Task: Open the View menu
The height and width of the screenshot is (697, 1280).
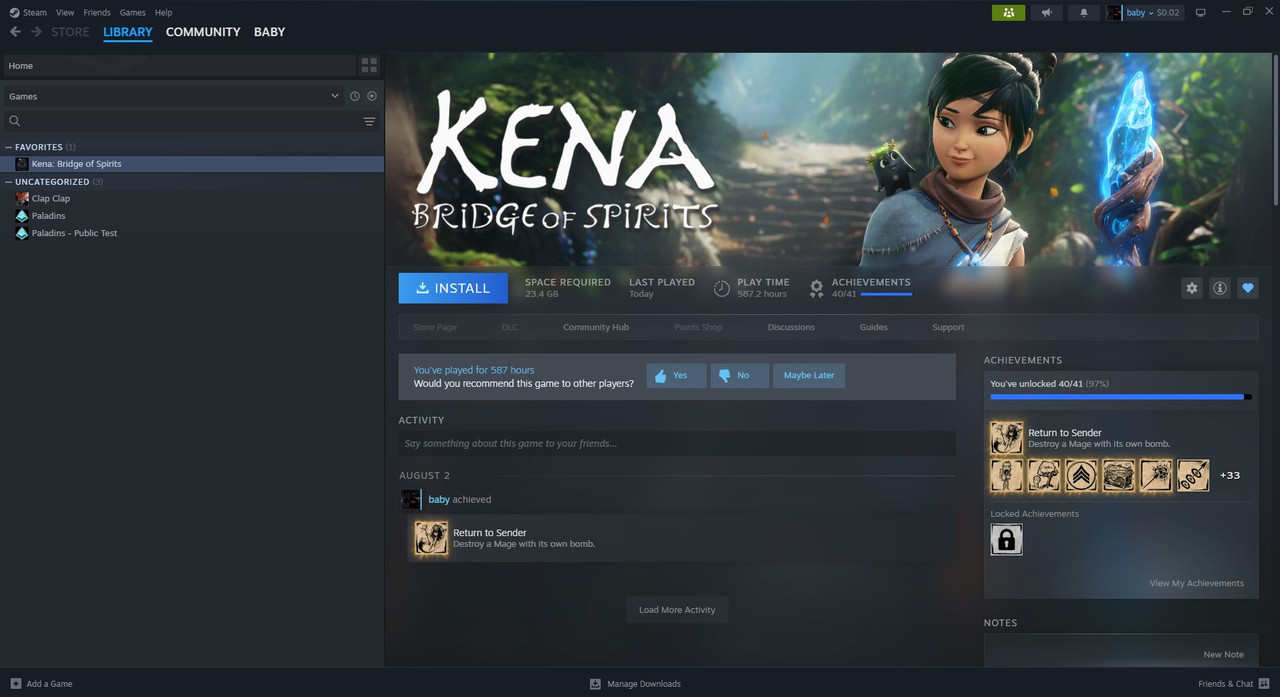Action: 65,12
